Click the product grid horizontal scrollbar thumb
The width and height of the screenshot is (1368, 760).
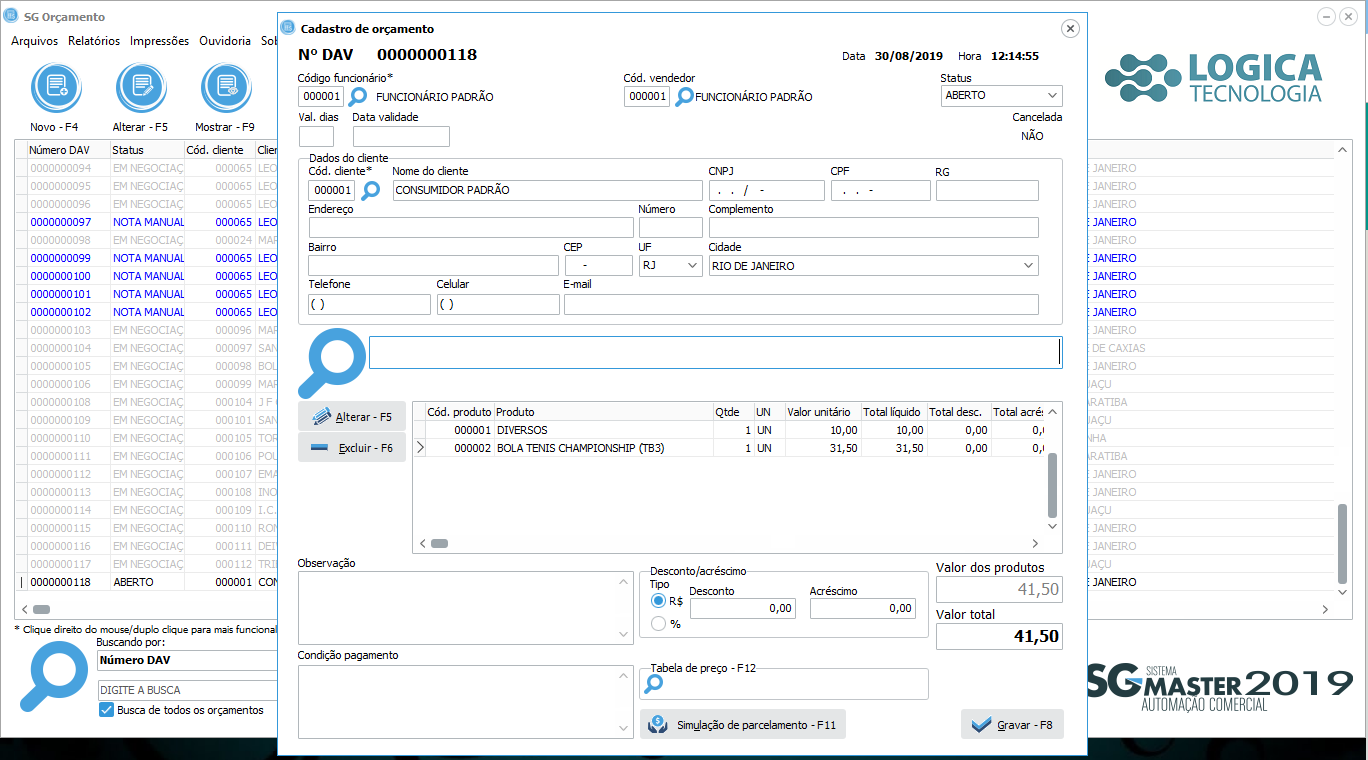click(x=439, y=544)
